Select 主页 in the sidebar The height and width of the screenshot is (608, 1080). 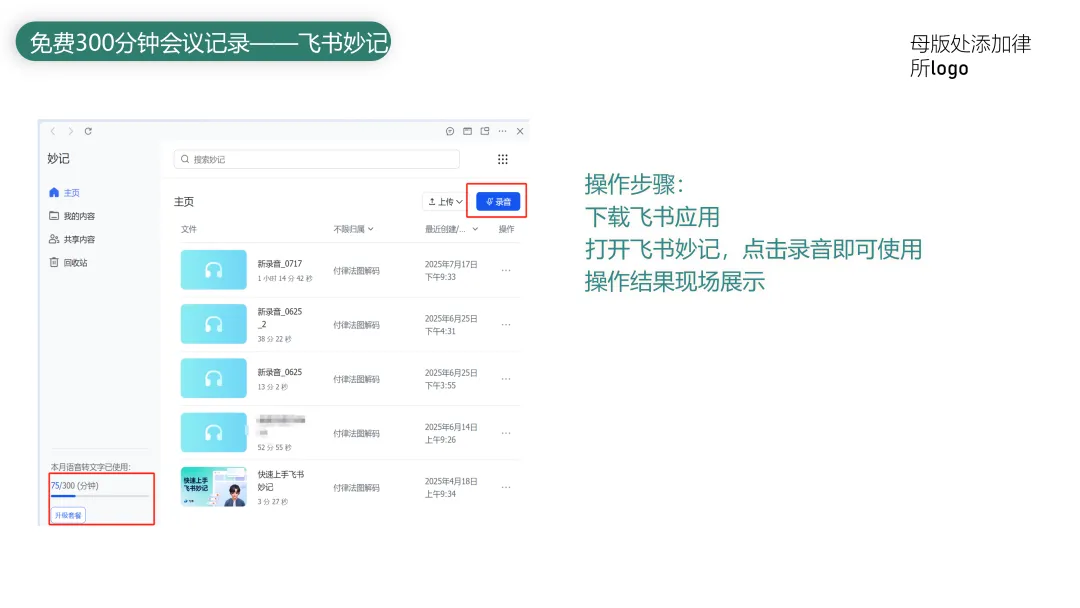coord(65,193)
